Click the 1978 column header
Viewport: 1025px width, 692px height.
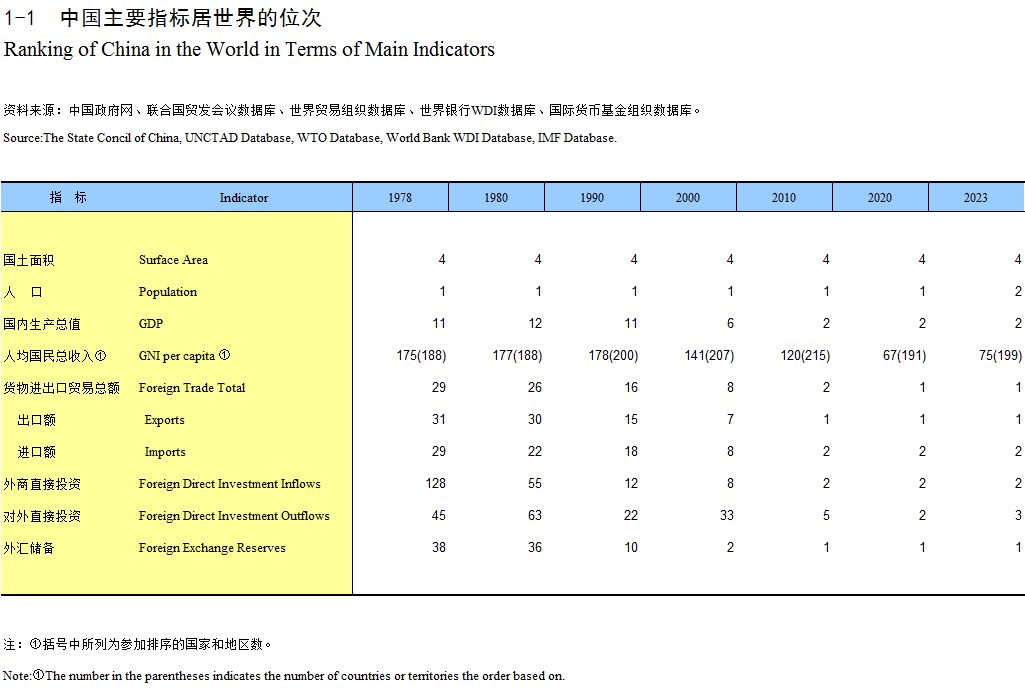tap(400, 198)
